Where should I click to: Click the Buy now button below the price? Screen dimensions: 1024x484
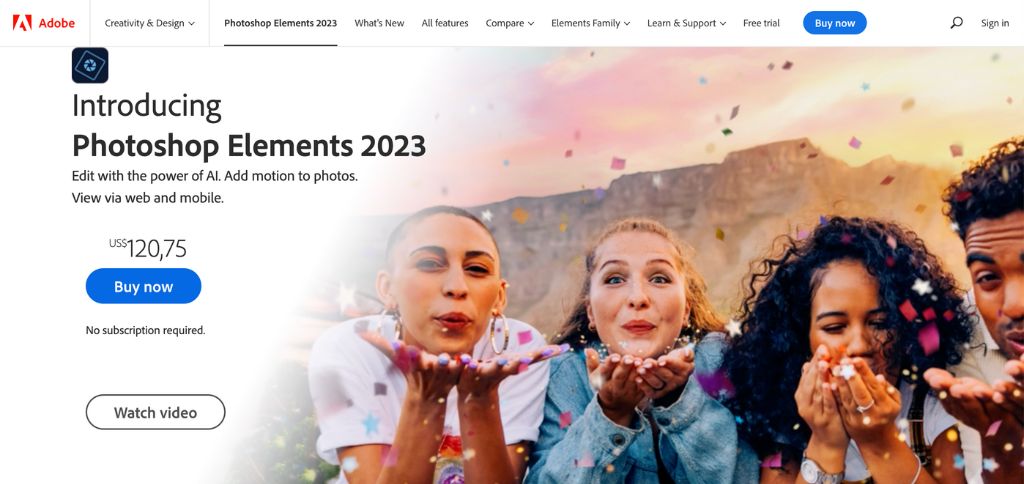(x=143, y=286)
